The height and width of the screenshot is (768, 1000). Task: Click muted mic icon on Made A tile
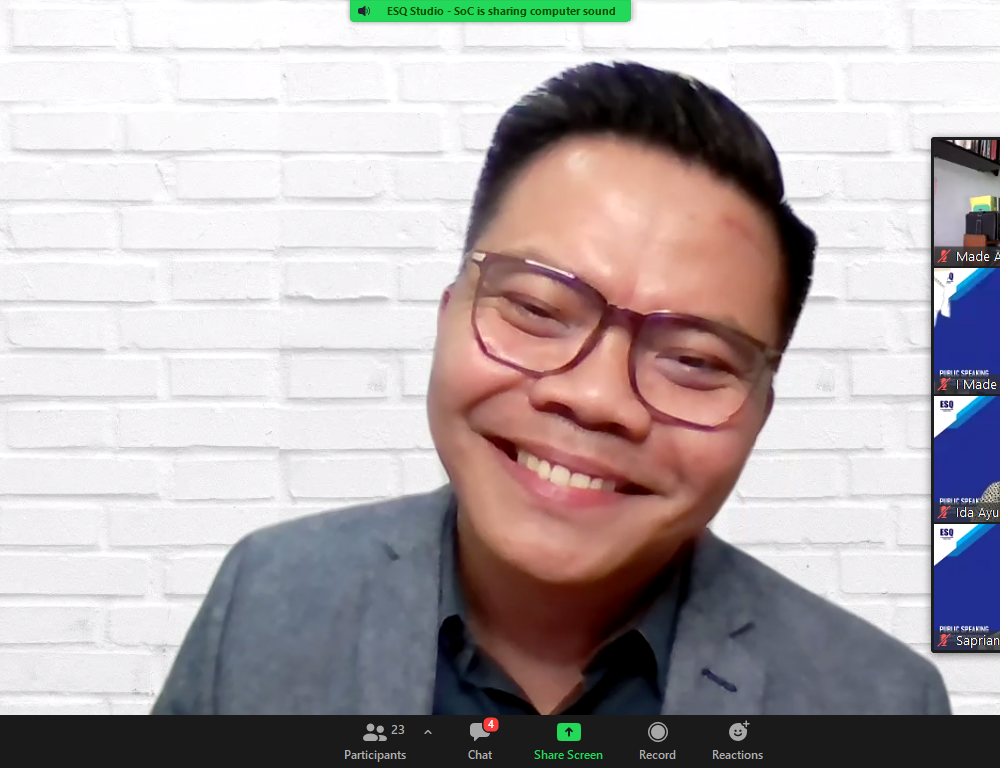pyautogui.click(x=944, y=257)
